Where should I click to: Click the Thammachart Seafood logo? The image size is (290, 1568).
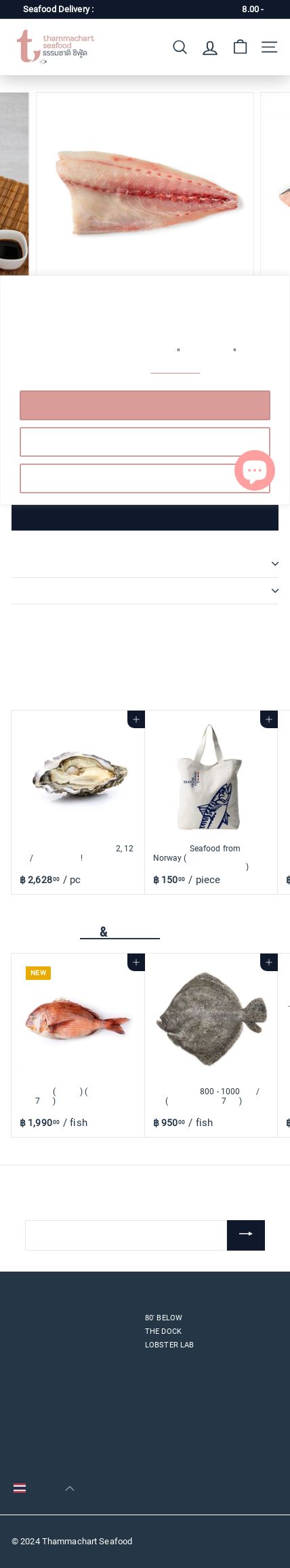[x=56, y=47]
